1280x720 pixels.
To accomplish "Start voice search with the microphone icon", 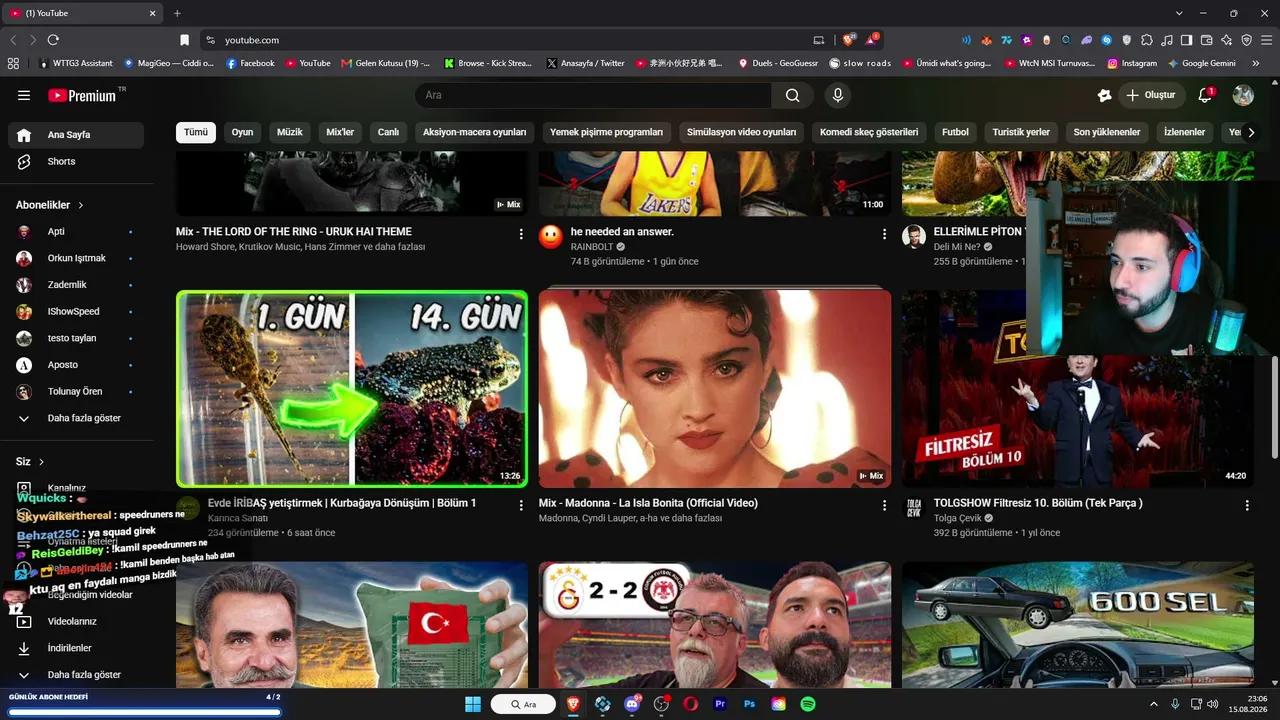I will (x=838, y=95).
